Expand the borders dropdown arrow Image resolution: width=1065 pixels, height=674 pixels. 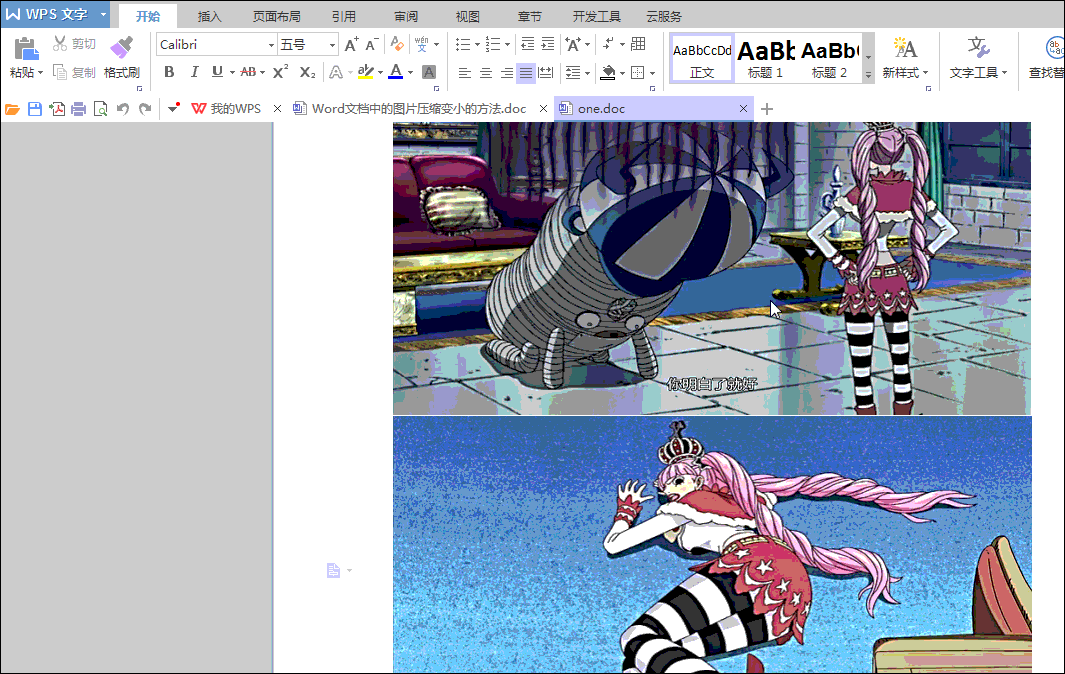point(653,73)
